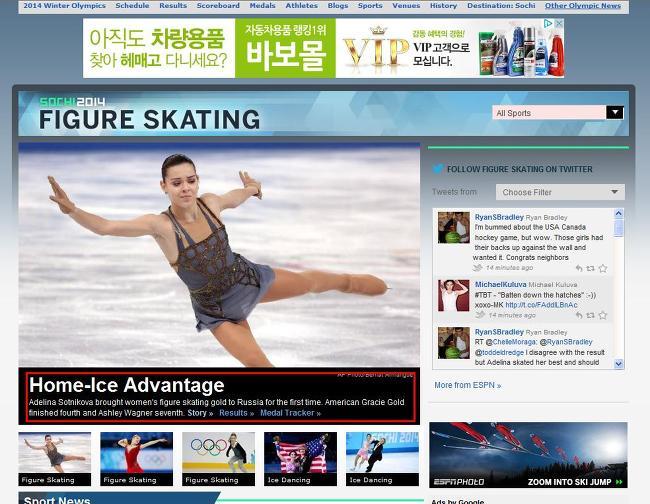Viewport: 650px width, 504px height.
Task: Select the Ice Dancing thumbnail with American flag
Action: (x=301, y=459)
